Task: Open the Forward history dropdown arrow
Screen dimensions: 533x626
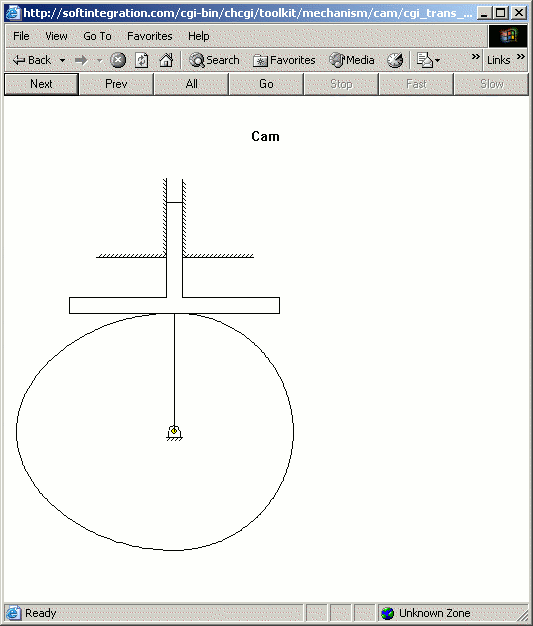Action: (99, 61)
